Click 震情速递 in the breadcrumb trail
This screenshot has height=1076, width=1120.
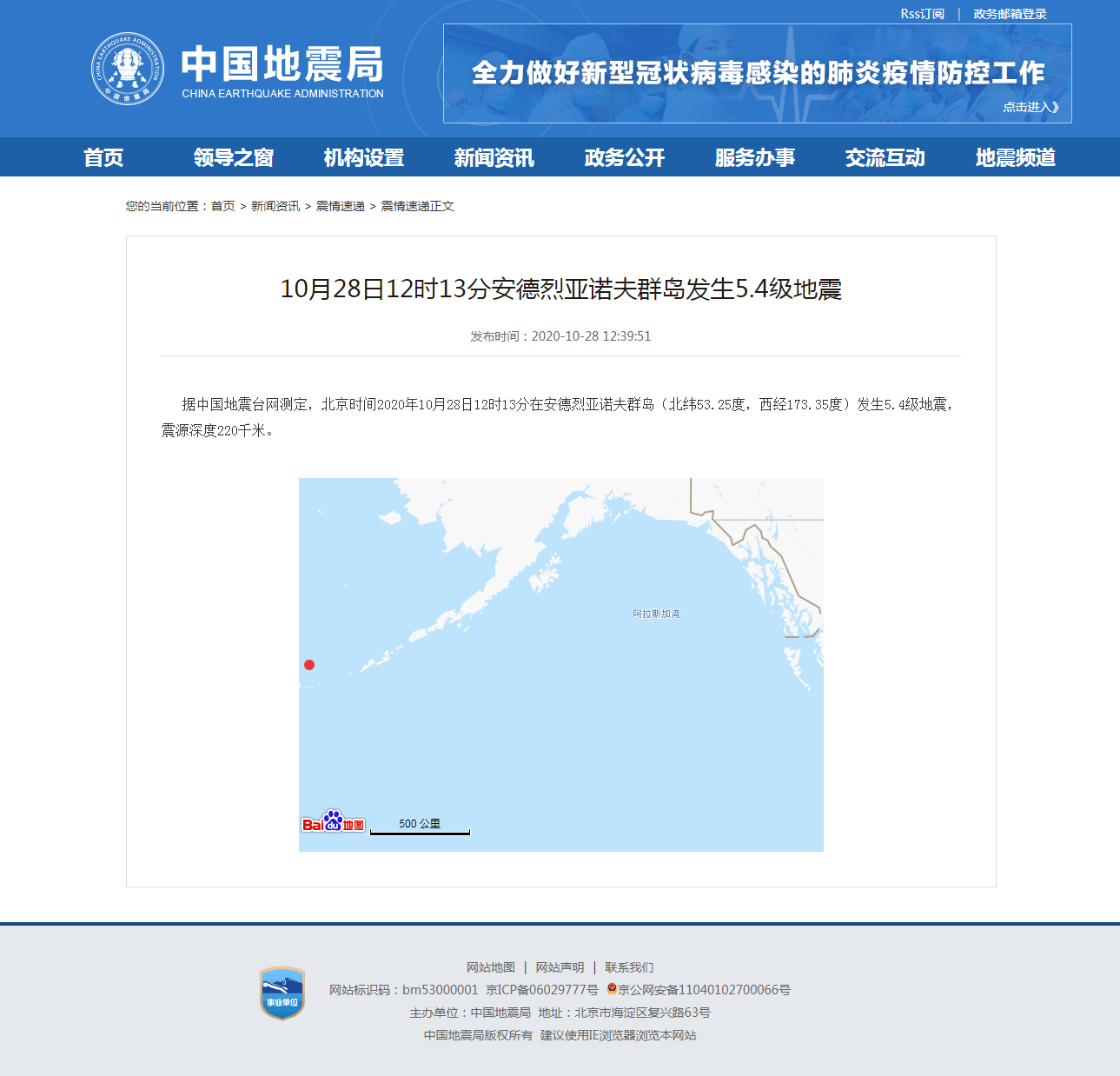pos(341,206)
